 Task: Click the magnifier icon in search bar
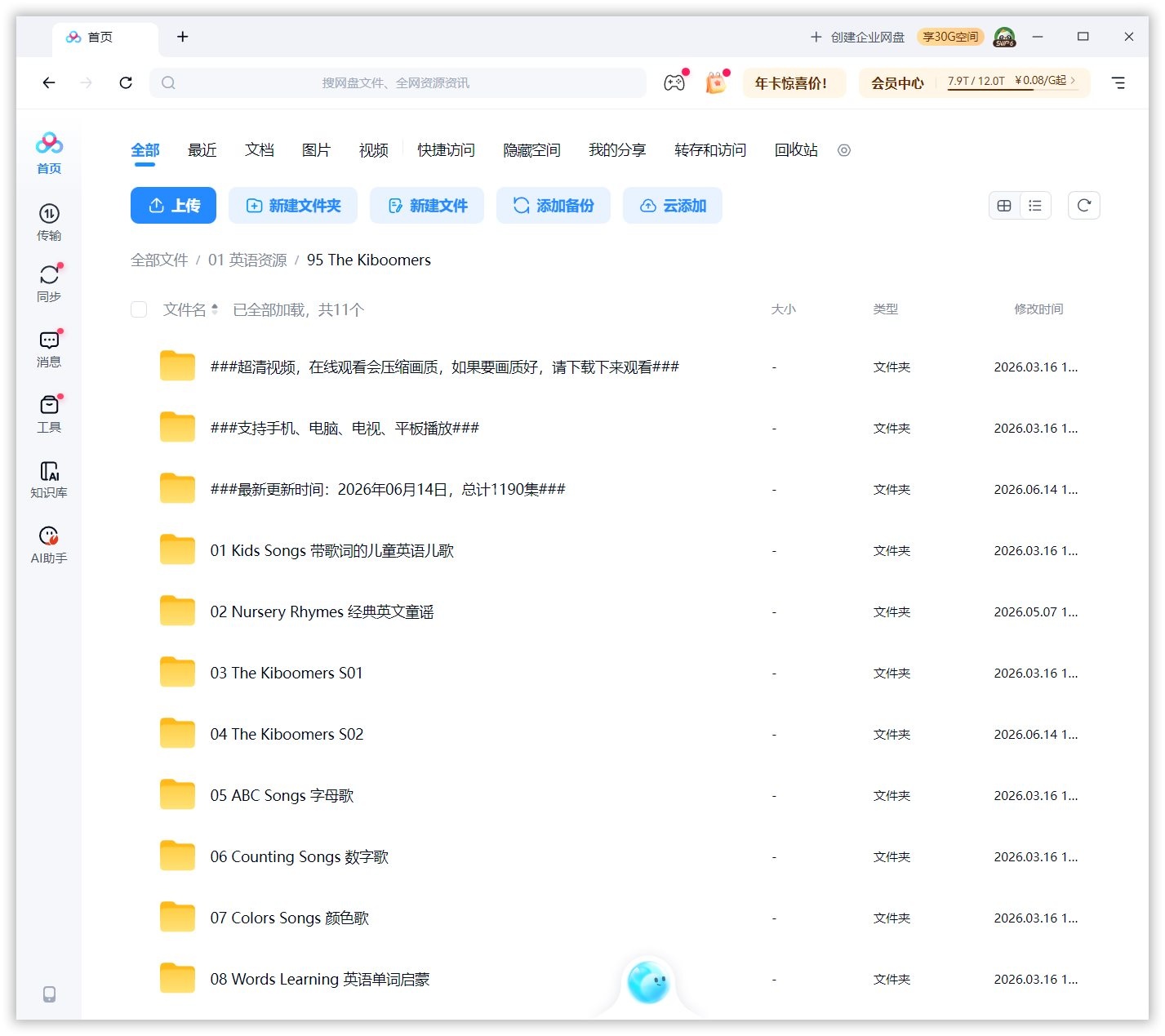pyautogui.click(x=168, y=82)
